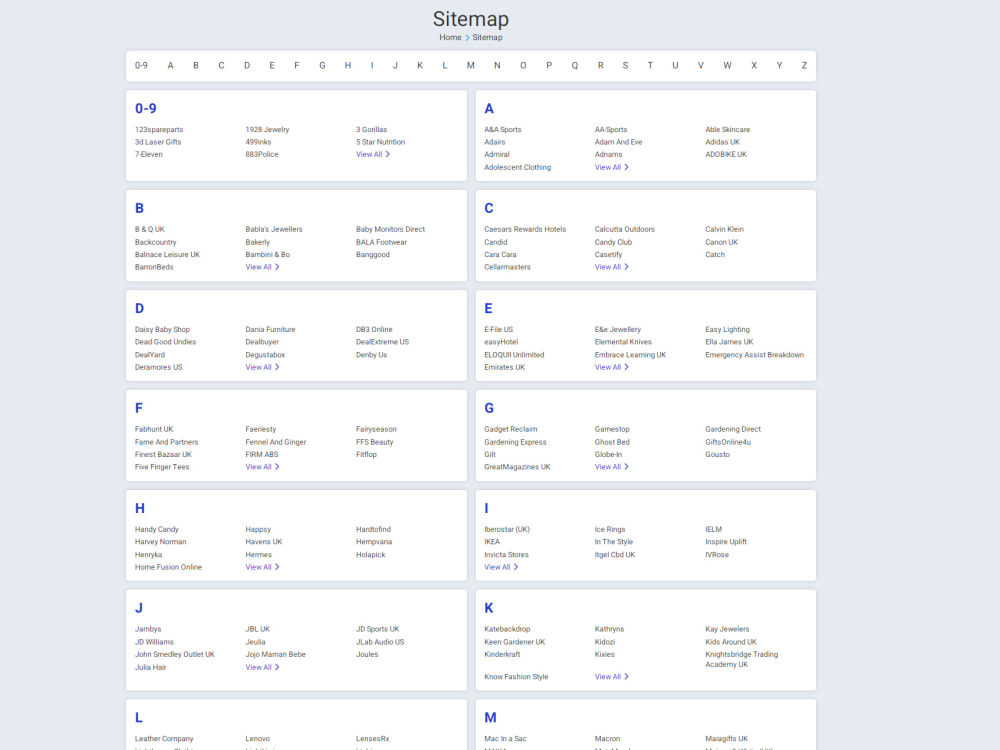Open View All in the D section
The width and height of the screenshot is (1000, 750).
tap(262, 367)
